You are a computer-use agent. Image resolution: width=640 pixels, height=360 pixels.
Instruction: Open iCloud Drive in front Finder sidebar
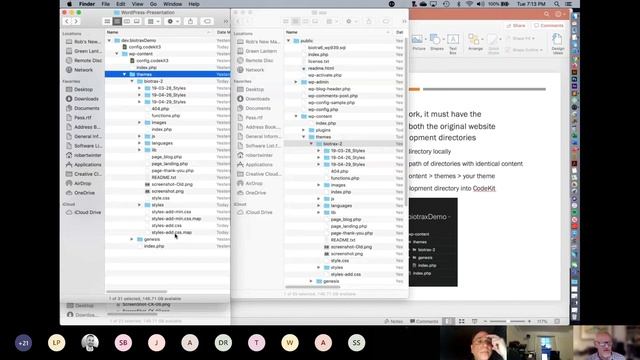(x=83, y=212)
